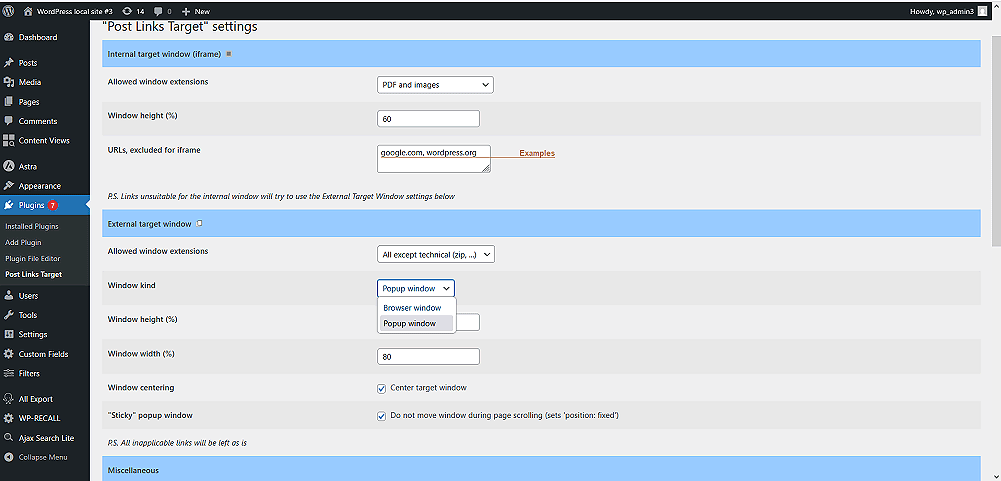This screenshot has width=1001, height=481.
Task: Click the updates icon showing 14
Action: coord(127,11)
